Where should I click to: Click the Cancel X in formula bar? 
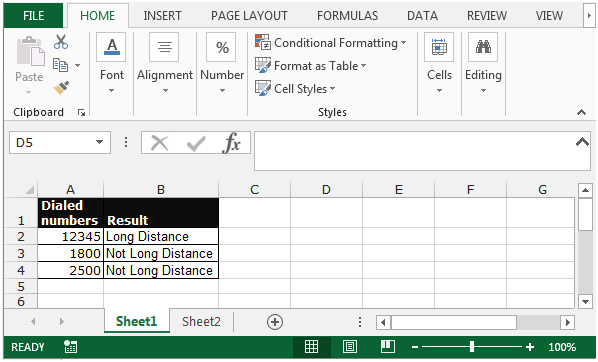[159, 143]
